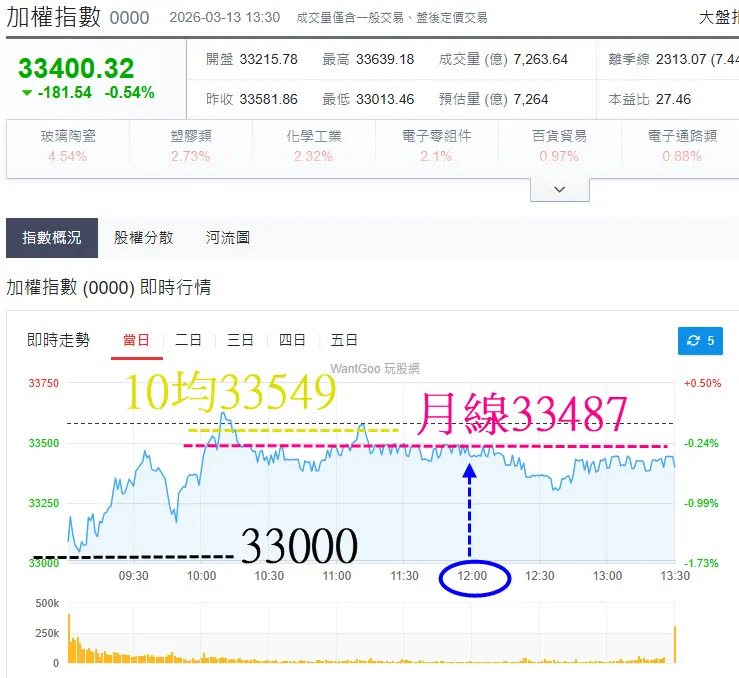This screenshot has width=739, height=678.
Task: Click the 預估量 value 7,264
Action: [531, 99]
